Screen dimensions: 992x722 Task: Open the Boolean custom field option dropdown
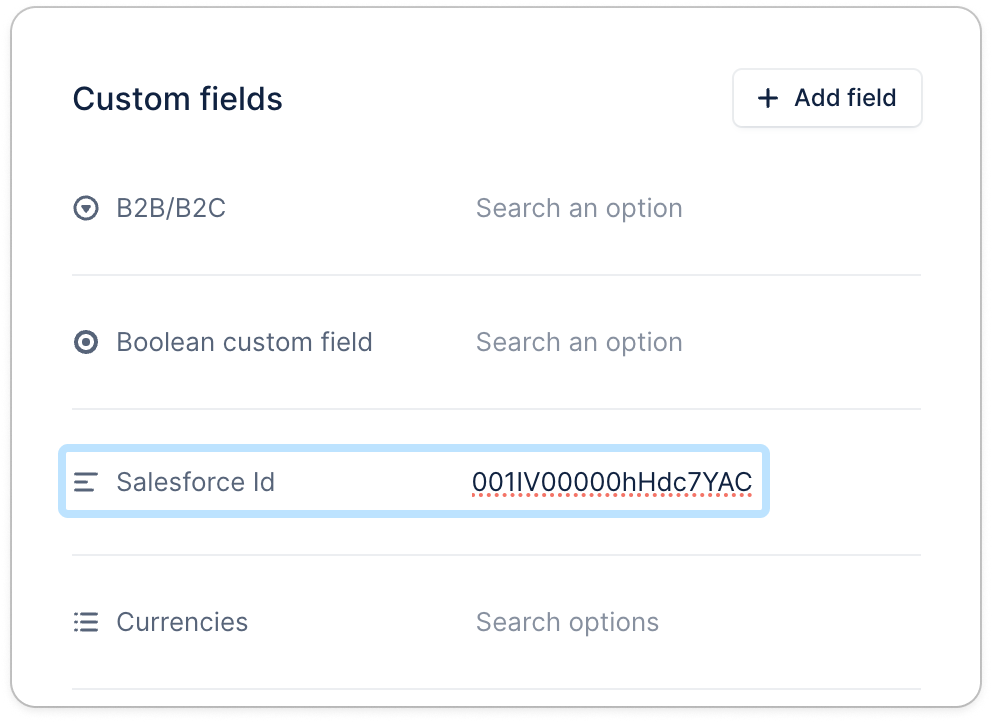pos(579,343)
